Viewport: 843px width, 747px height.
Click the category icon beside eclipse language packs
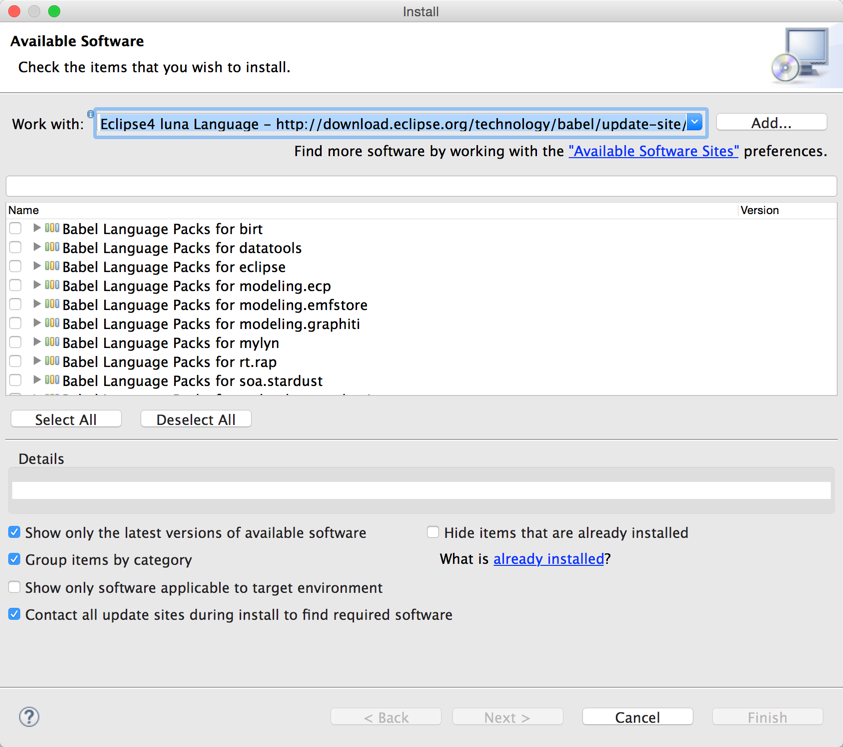52,266
